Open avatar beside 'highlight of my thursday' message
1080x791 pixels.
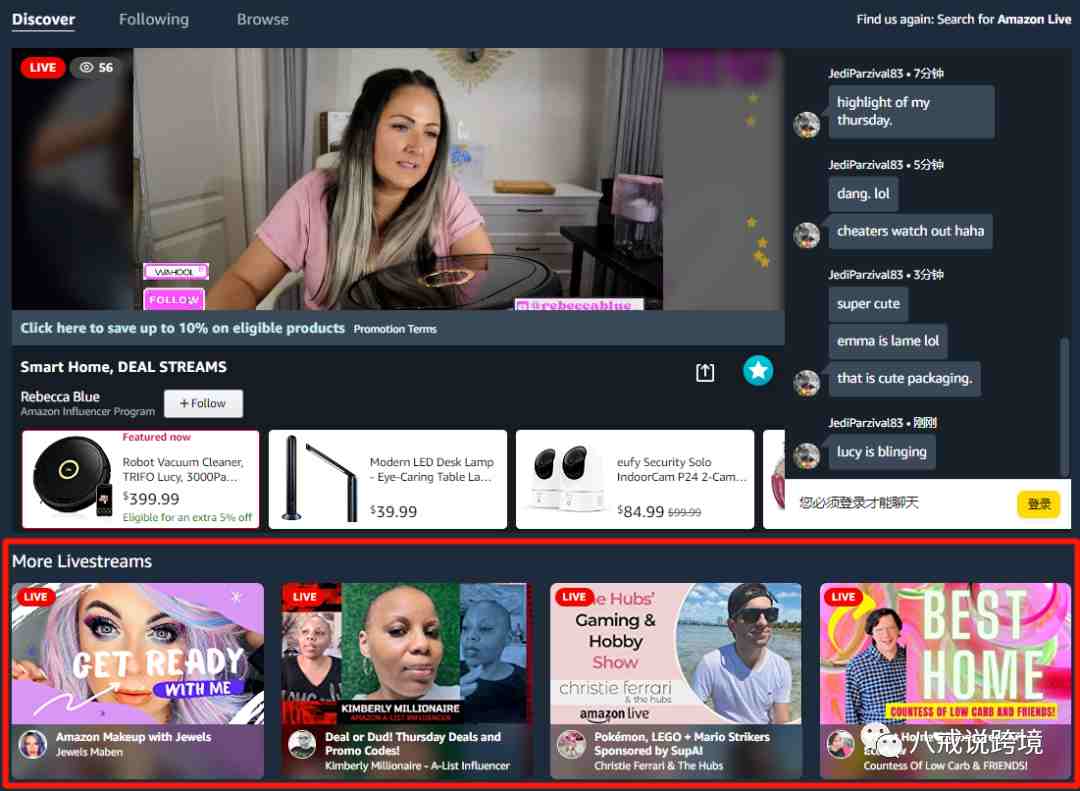(807, 125)
